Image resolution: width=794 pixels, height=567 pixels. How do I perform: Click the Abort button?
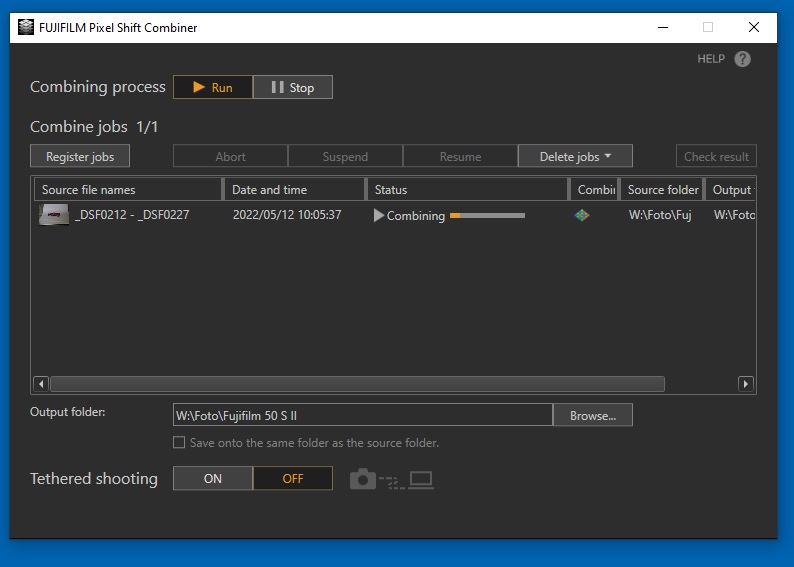pyautogui.click(x=230, y=156)
